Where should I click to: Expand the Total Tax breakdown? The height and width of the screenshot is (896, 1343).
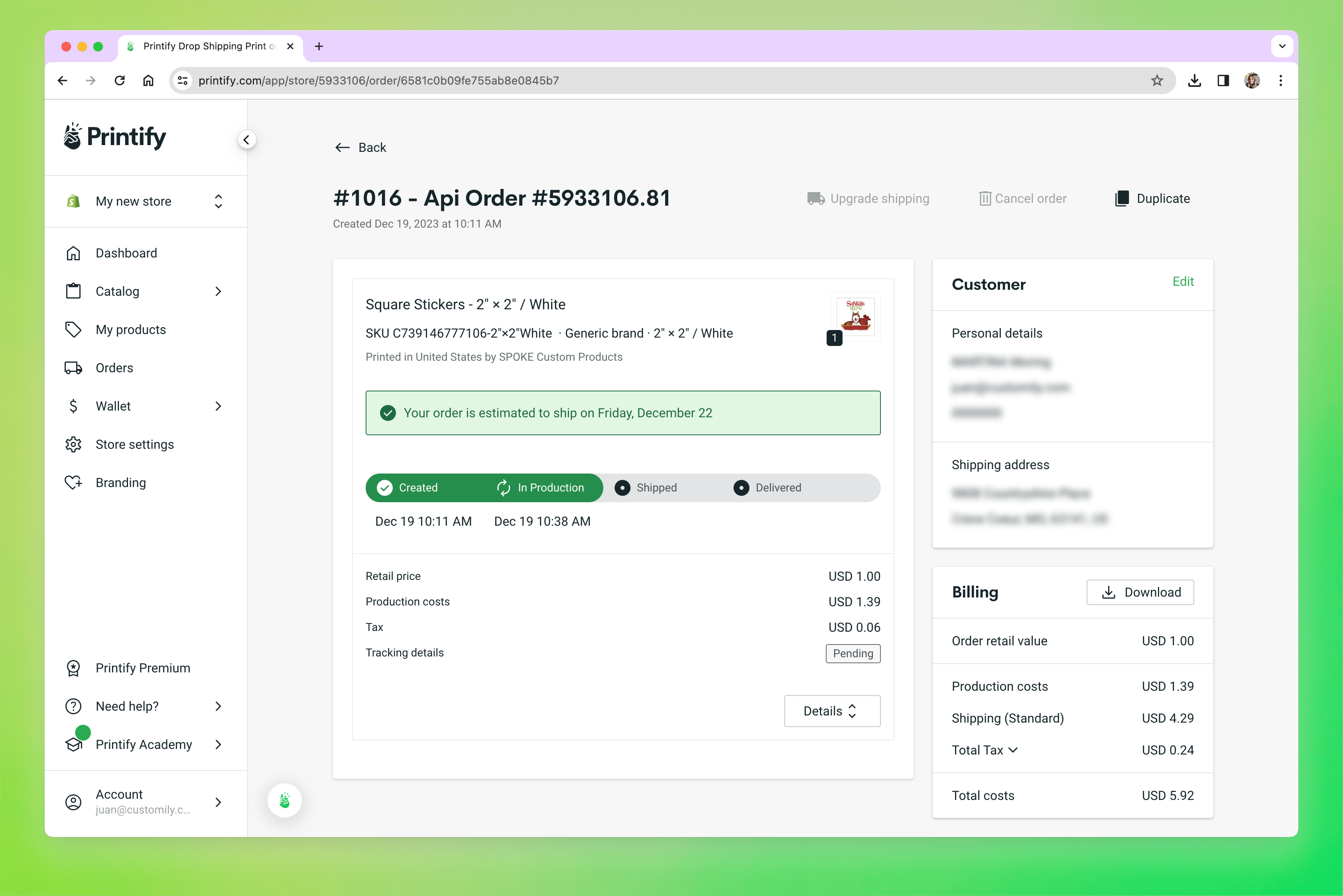(x=985, y=750)
